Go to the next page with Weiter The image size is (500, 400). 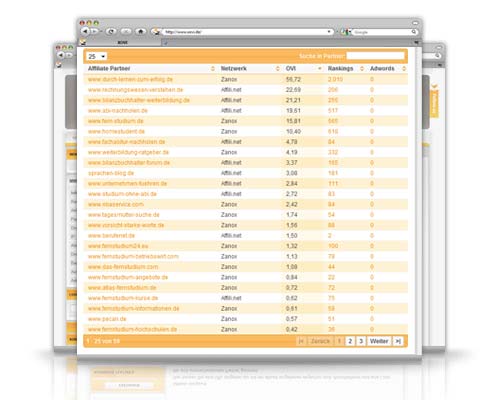click(x=379, y=341)
